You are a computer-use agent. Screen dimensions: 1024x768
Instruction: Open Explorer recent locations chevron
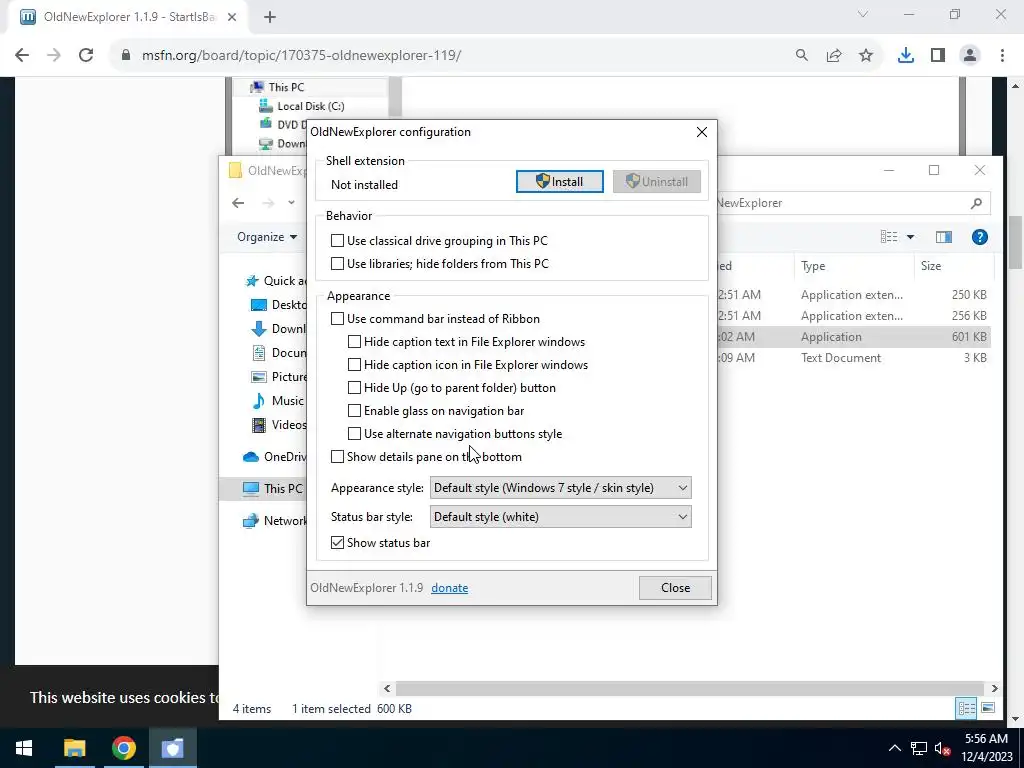tap(291, 202)
